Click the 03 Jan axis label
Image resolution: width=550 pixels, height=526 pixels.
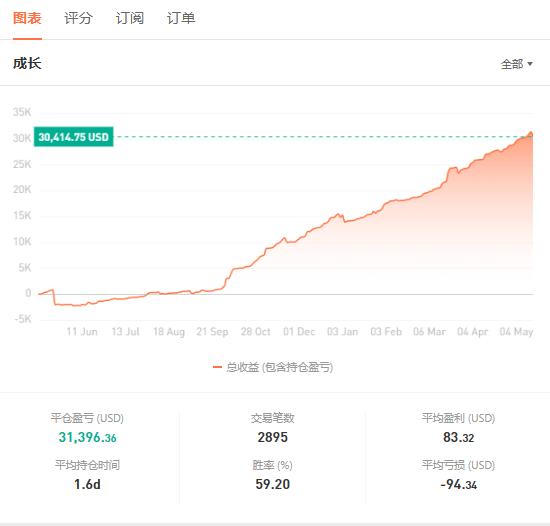(x=342, y=331)
